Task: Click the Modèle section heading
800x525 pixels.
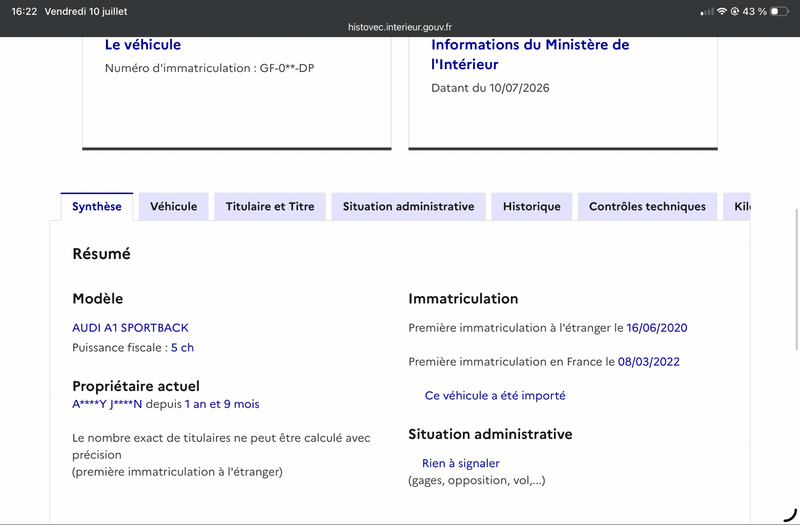Action: [97, 298]
